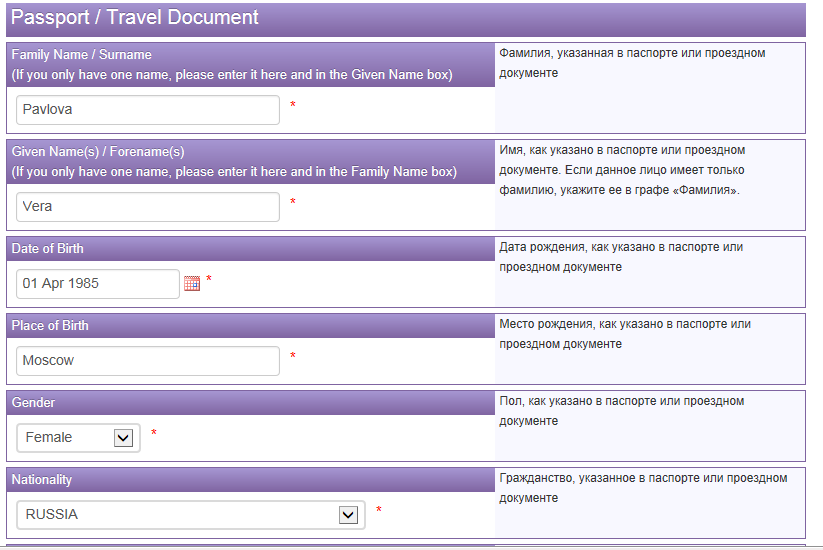Click the Family Name field containing Pavlova

click(x=148, y=110)
